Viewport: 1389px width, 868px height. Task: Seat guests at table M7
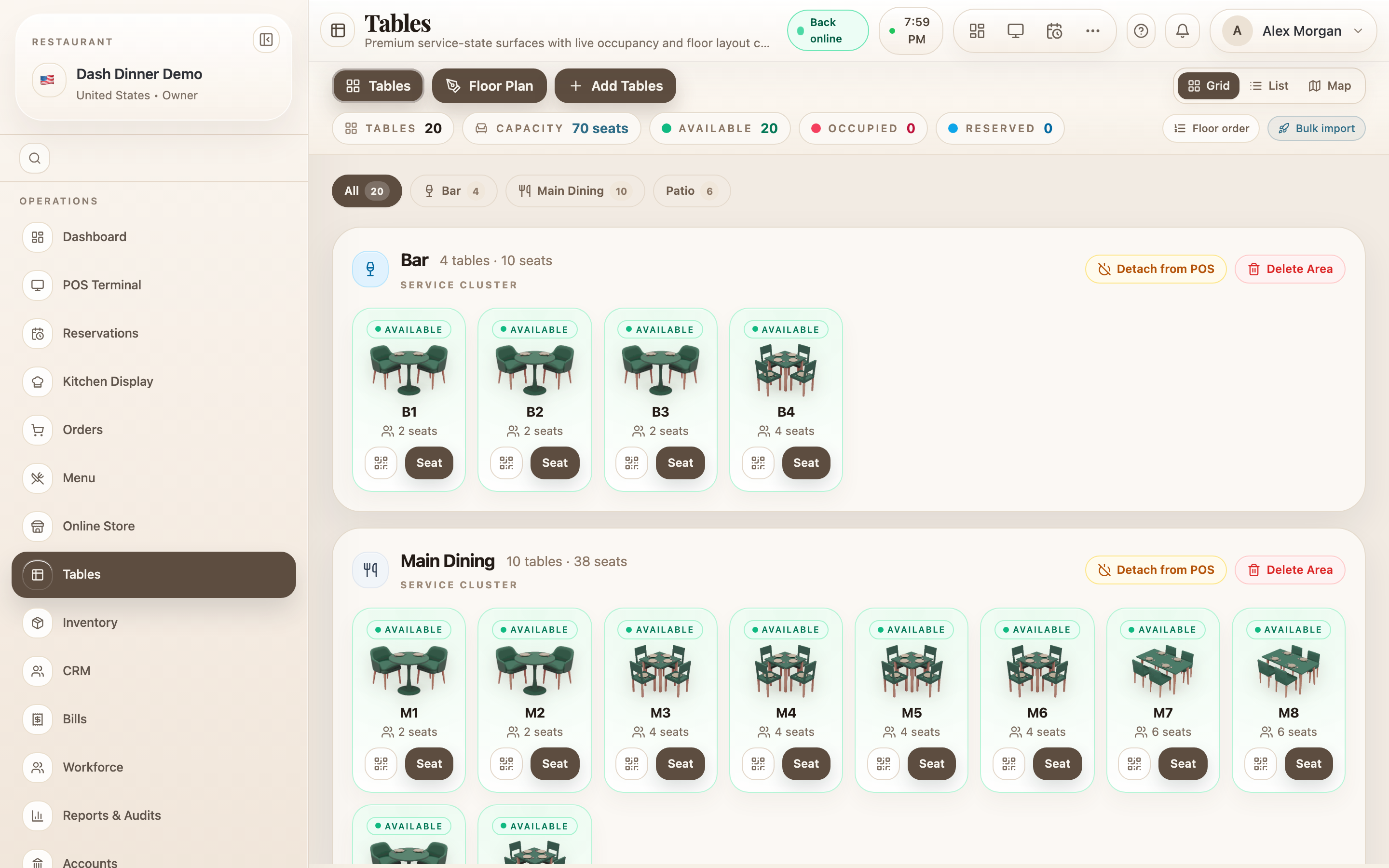coord(1183,763)
